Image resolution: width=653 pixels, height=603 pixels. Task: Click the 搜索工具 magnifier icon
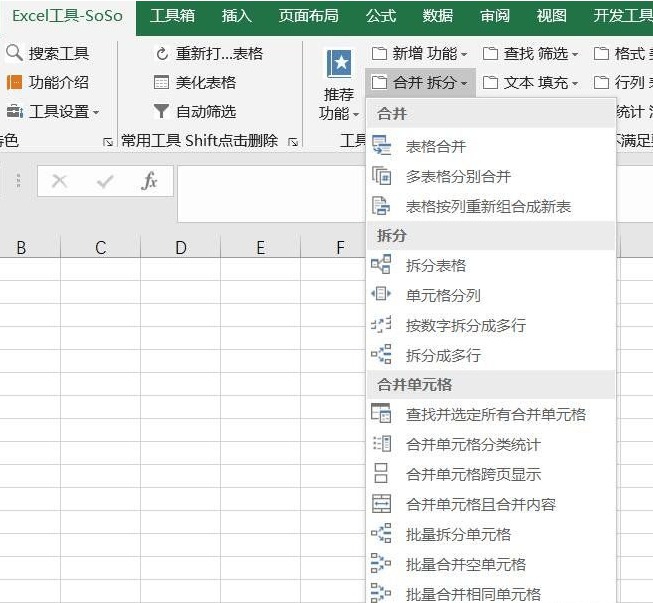coord(14,53)
